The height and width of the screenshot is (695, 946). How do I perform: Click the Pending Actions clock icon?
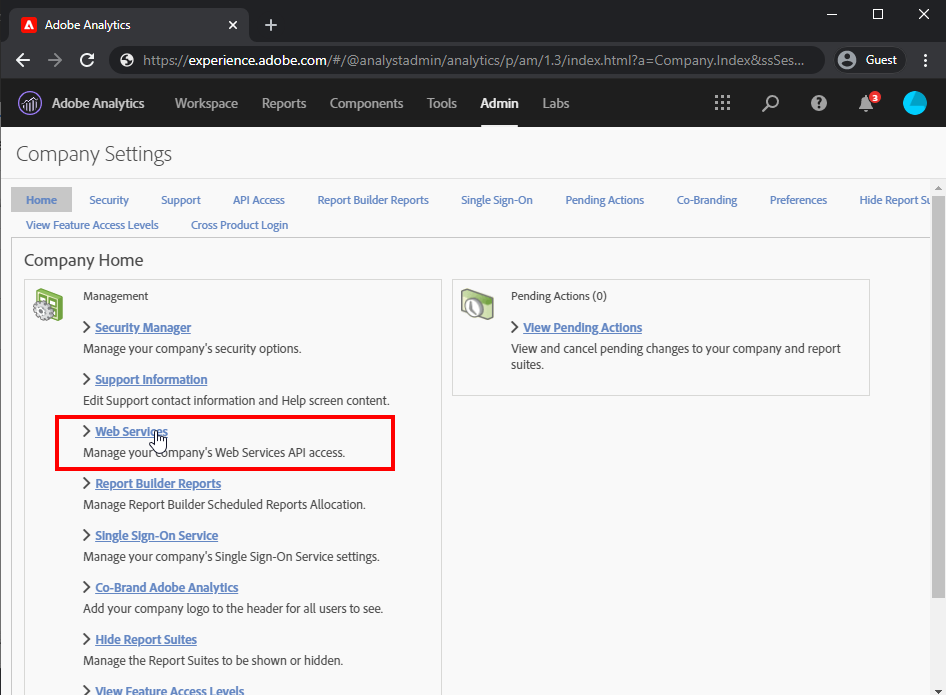click(x=477, y=303)
